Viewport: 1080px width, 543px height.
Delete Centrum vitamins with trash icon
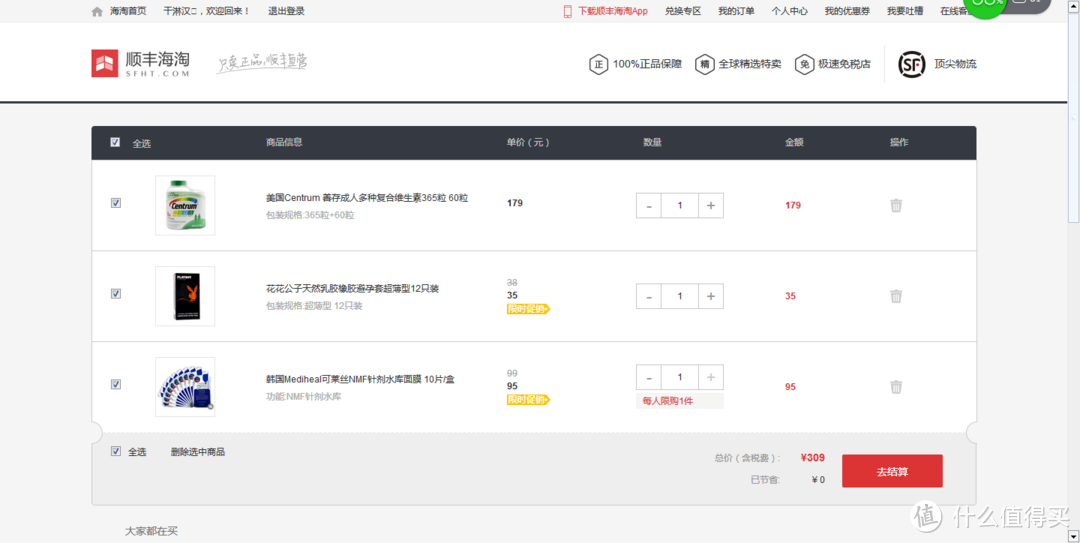896,205
